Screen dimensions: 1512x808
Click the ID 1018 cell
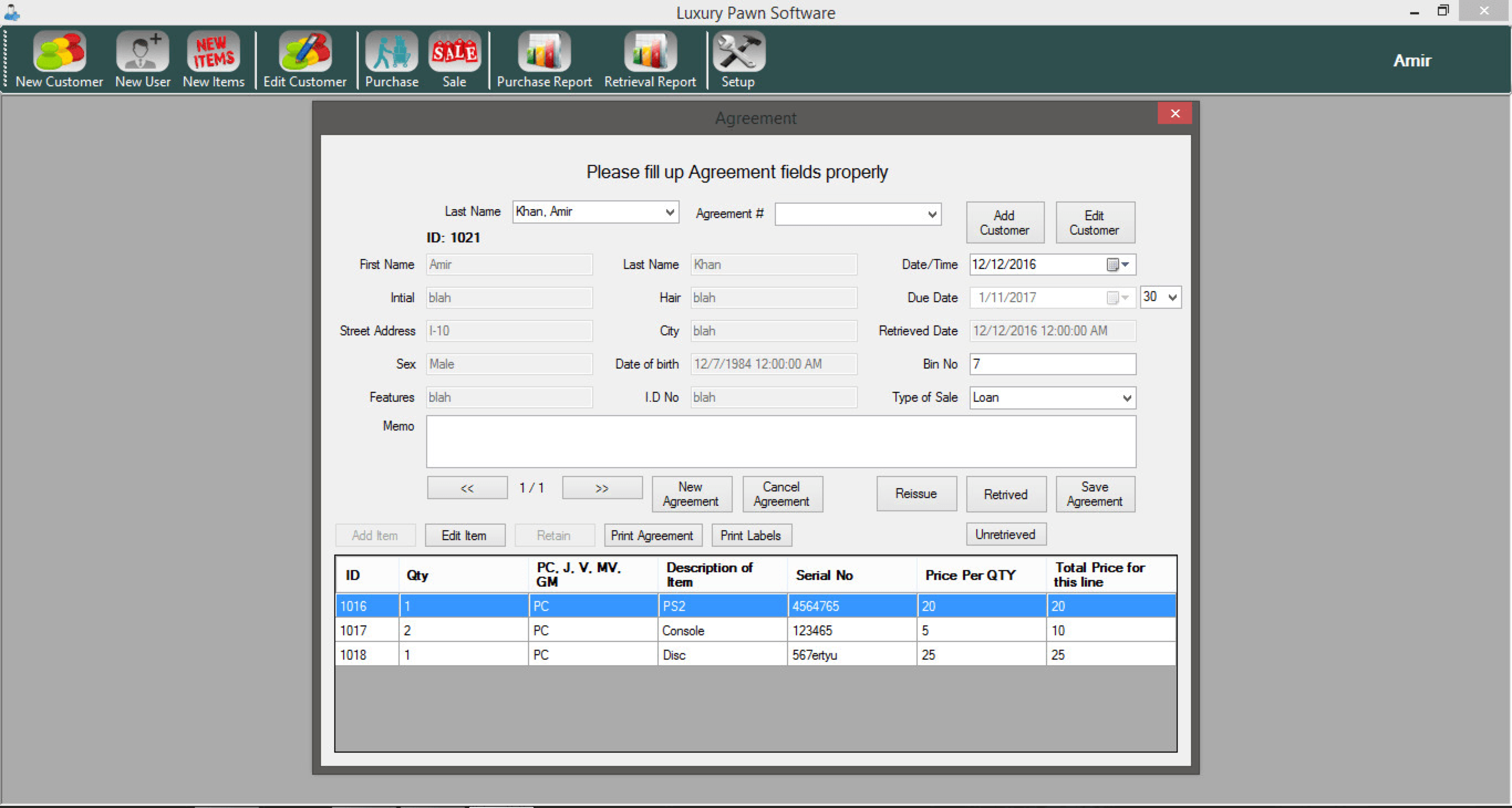(367, 654)
